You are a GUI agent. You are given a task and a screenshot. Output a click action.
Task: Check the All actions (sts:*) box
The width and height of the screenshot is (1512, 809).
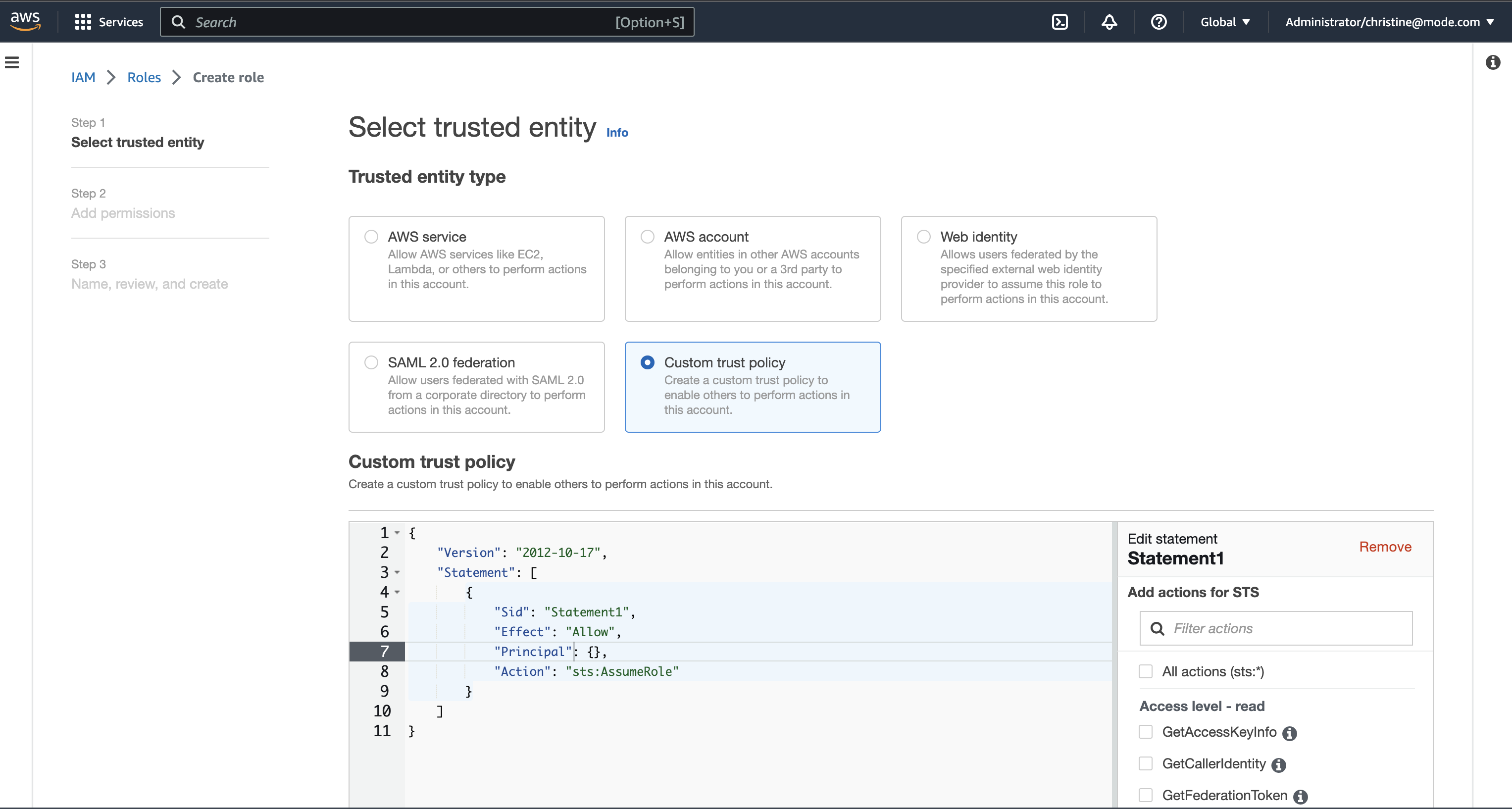point(1145,671)
